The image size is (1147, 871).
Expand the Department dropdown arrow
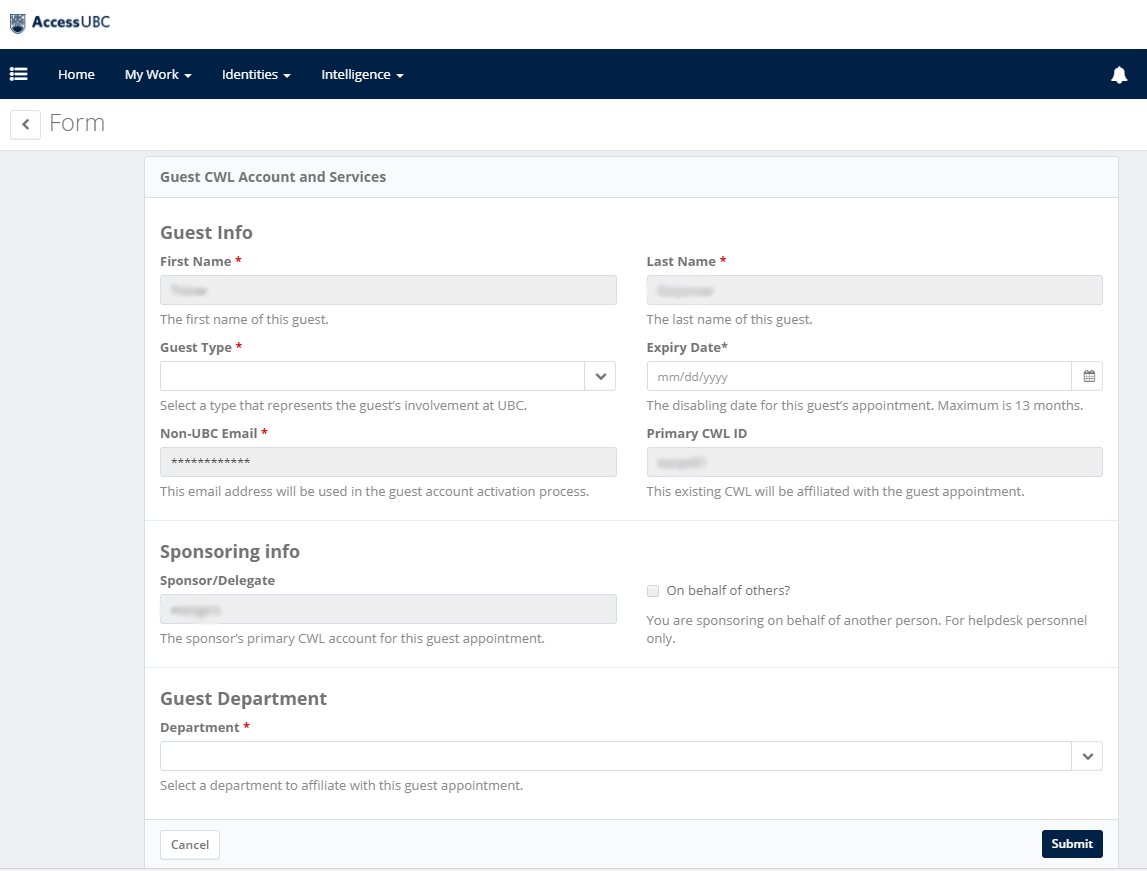1087,756
